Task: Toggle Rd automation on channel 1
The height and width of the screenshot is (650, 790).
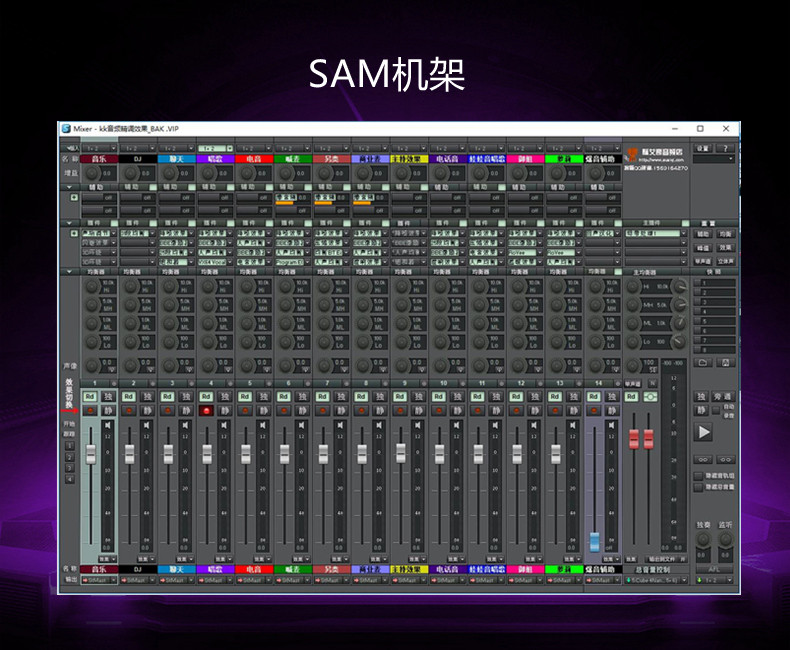Action: click(x=90, y=397)
